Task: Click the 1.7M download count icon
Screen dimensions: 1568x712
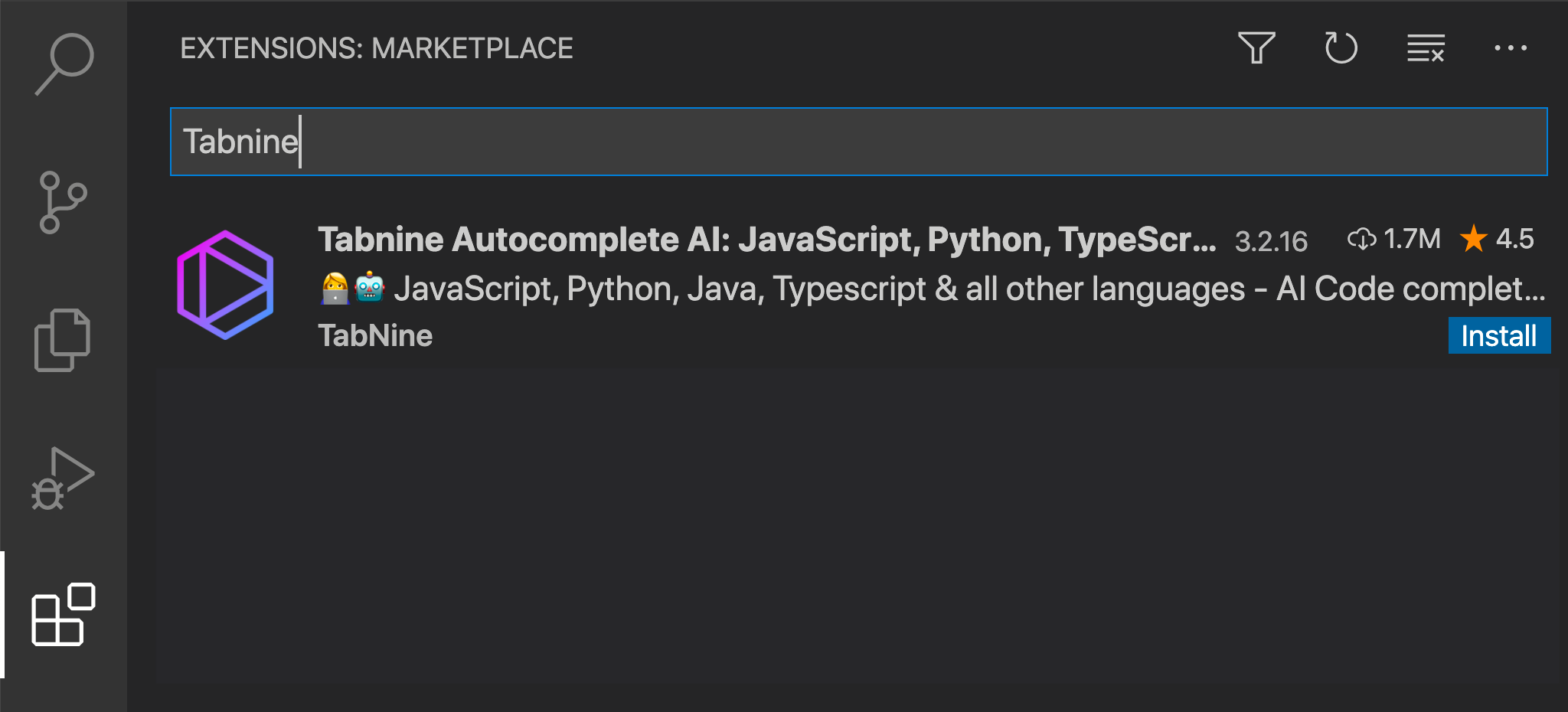Action: tap(1361, 239)
